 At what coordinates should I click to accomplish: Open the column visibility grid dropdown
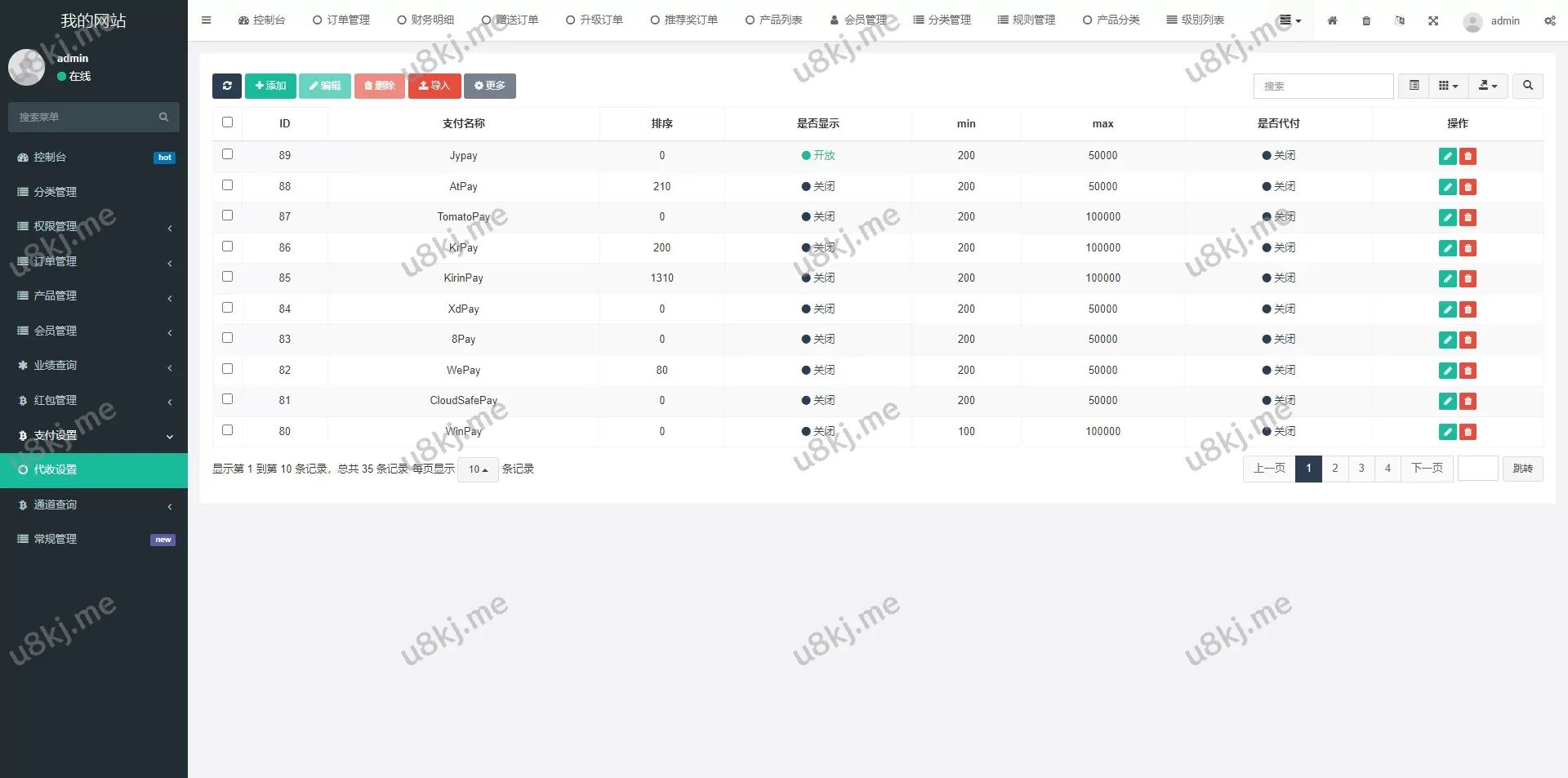pyautogui.click(x=1448, y=86)
